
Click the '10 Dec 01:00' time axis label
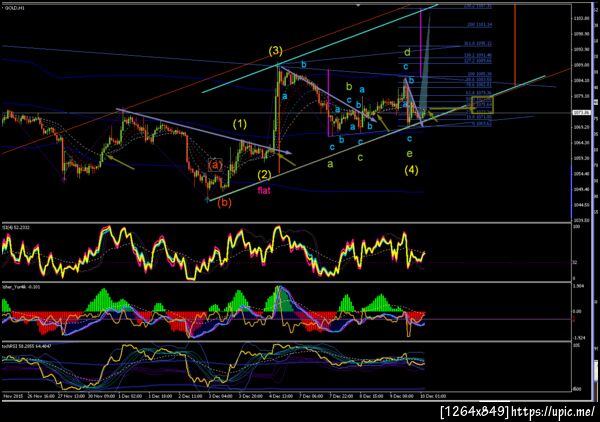(433, 396)
